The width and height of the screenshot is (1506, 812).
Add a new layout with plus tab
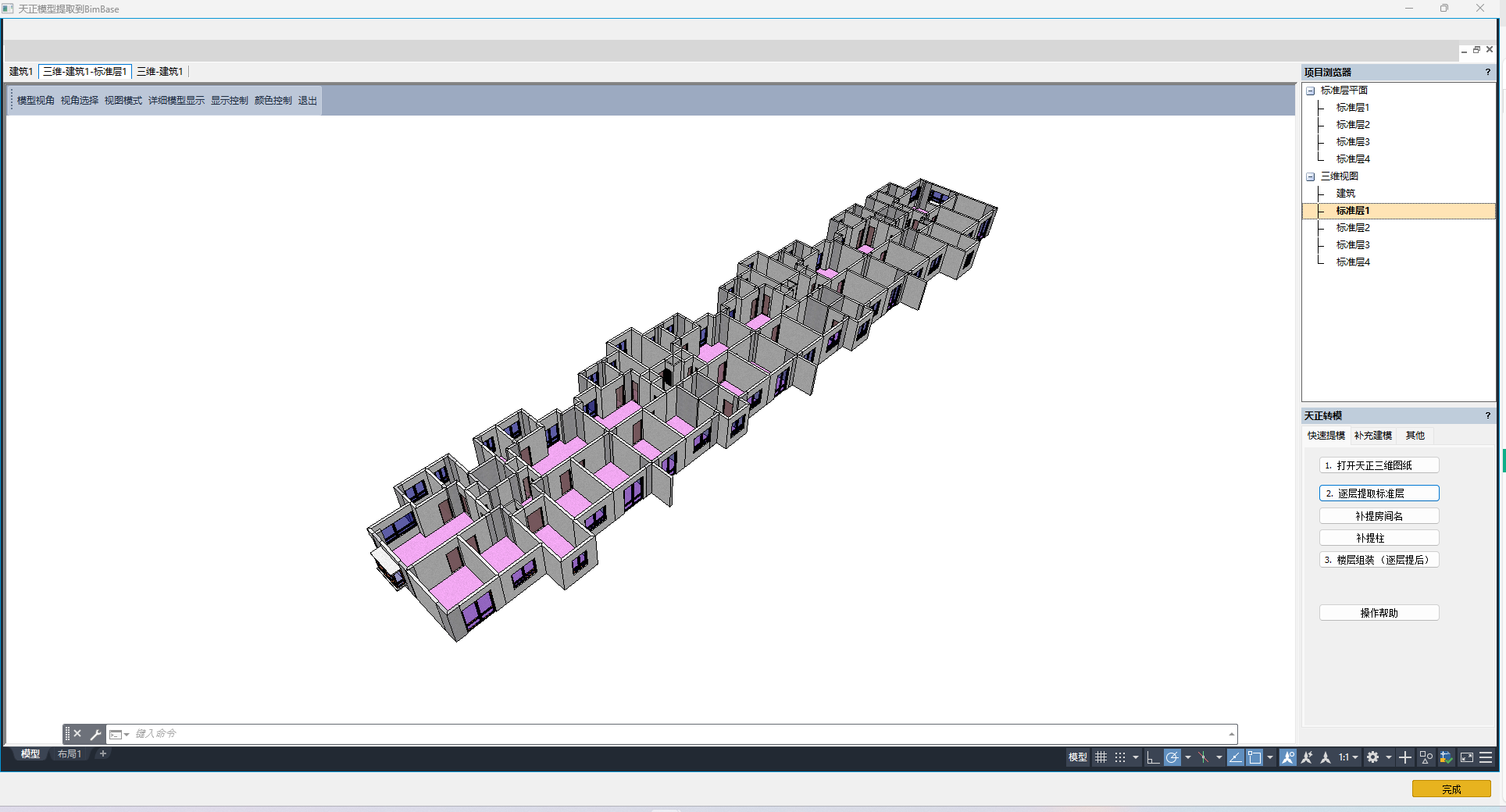pyautogui.click(x=103, y=754)
